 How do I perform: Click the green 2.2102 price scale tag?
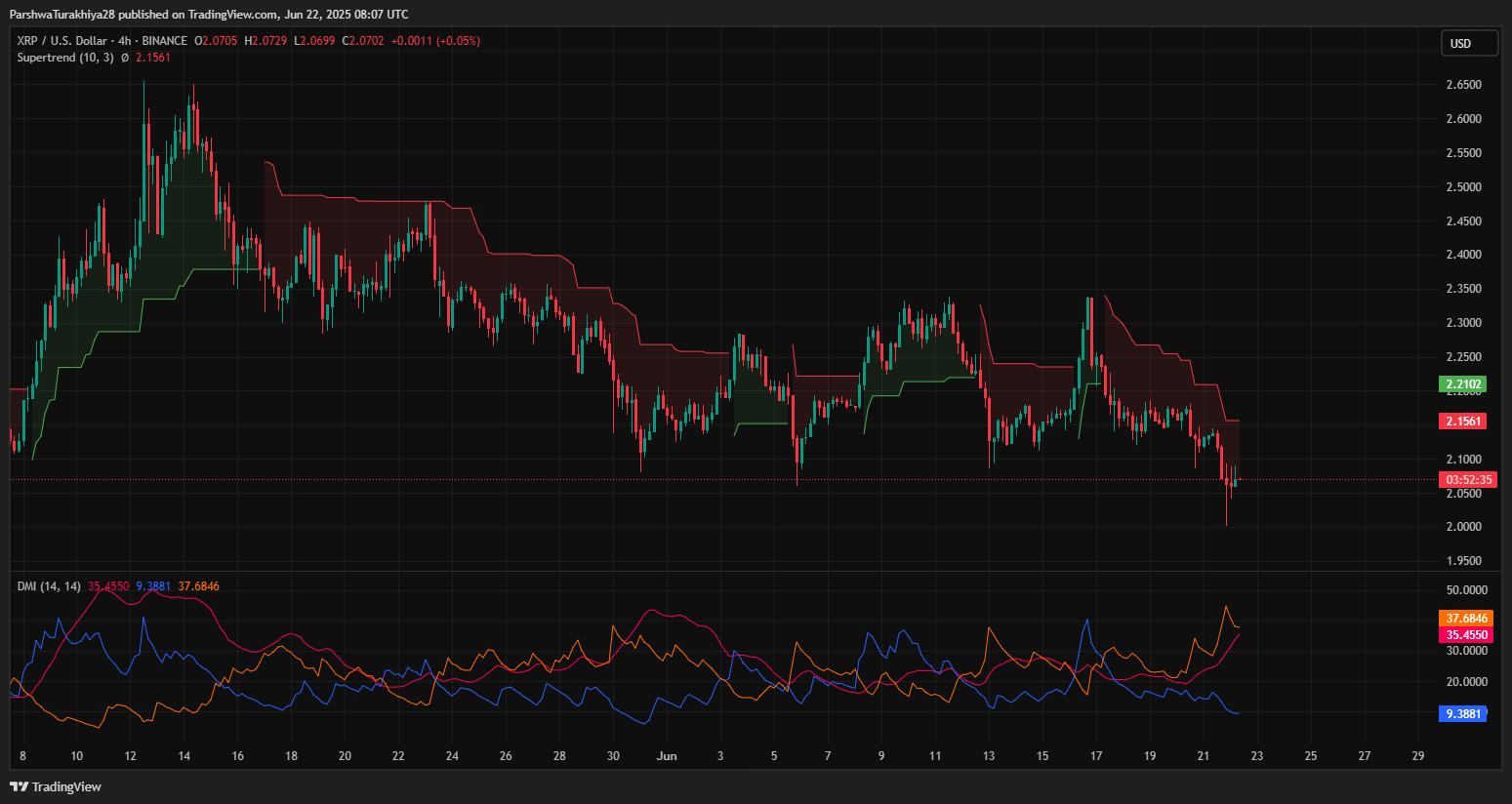(x=1463, y=384)
